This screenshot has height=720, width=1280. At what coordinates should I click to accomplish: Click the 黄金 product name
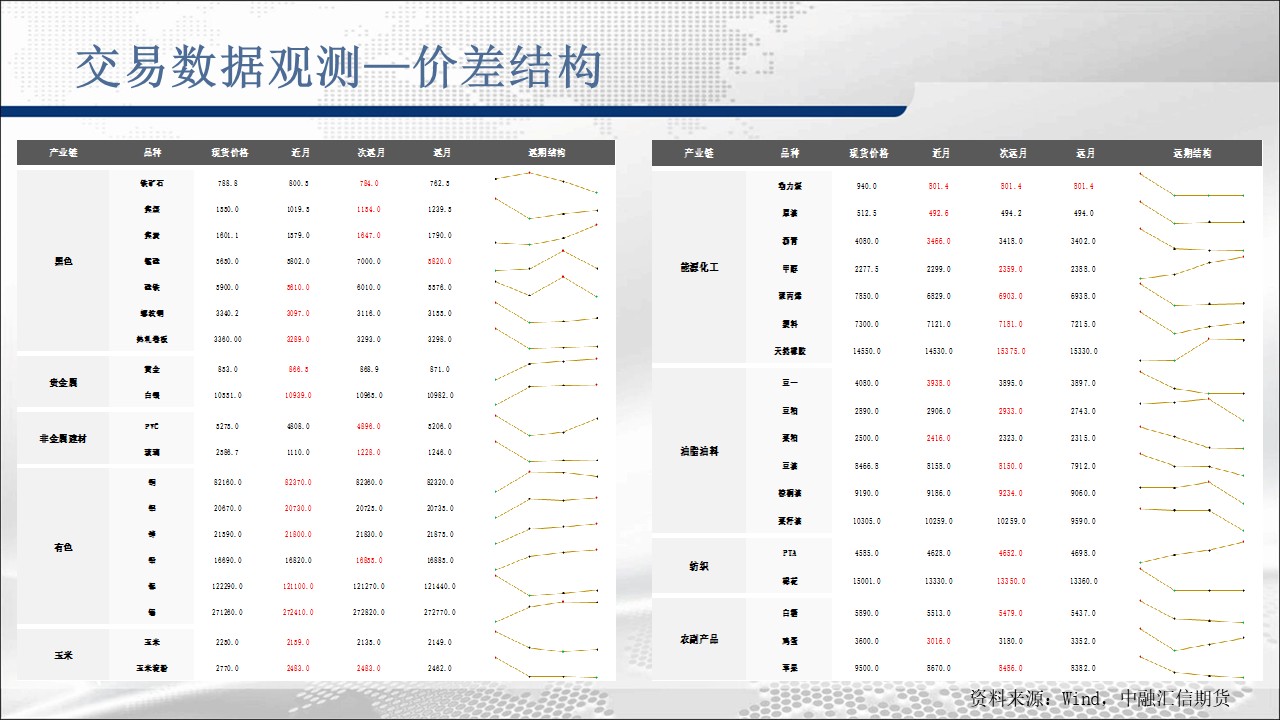tap(153, 369)
